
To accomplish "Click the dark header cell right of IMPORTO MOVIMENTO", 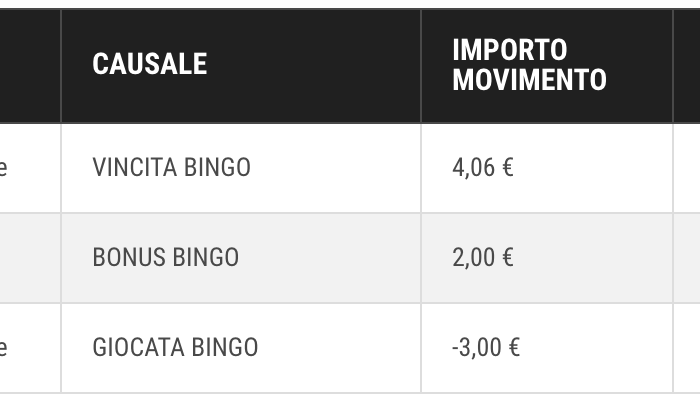I will 687,66.
